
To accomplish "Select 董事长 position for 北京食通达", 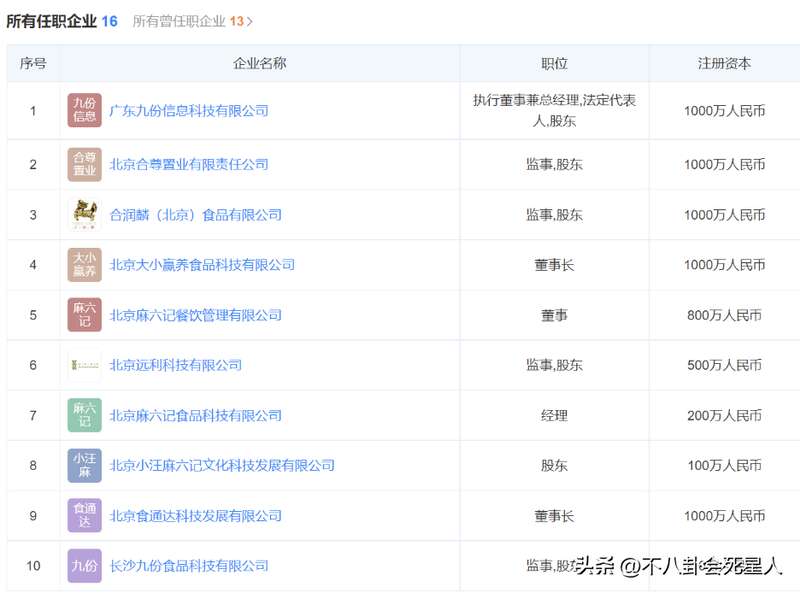I will point(554,515).
